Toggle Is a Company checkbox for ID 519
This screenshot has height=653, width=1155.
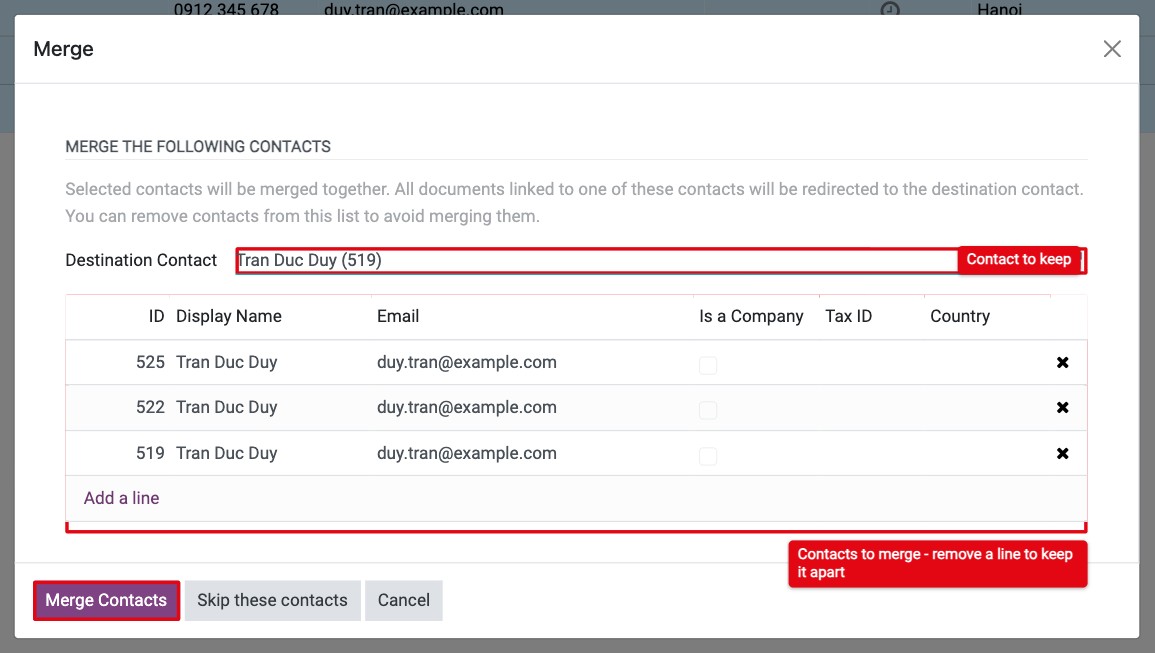(708, 455)
